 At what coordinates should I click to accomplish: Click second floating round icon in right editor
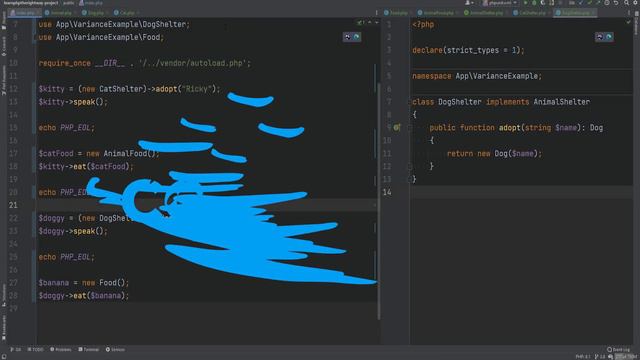(609, 37)
